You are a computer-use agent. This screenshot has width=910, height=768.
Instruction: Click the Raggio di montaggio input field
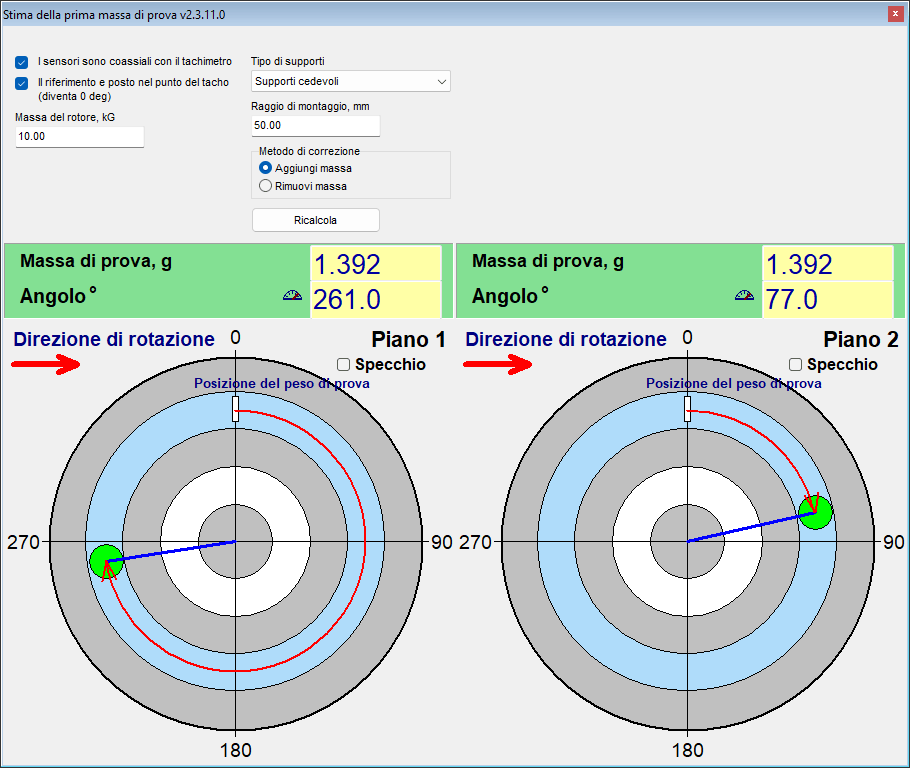click(x=316, y=125)
